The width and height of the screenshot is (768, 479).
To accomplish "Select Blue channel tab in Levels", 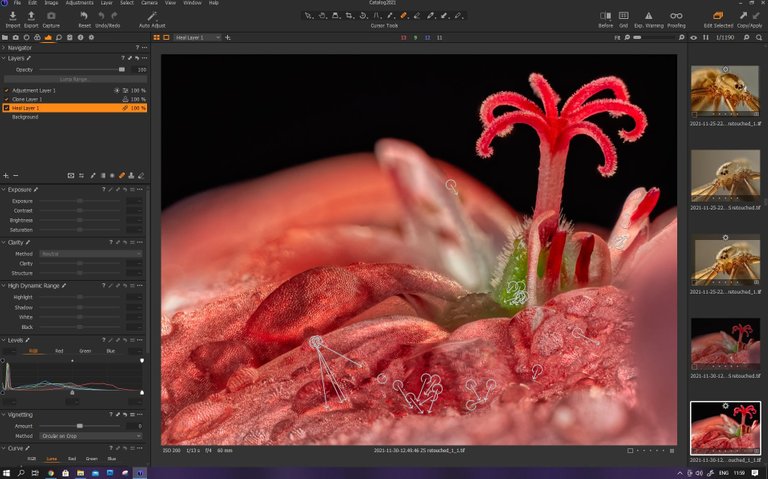I will tap(111, 351).
